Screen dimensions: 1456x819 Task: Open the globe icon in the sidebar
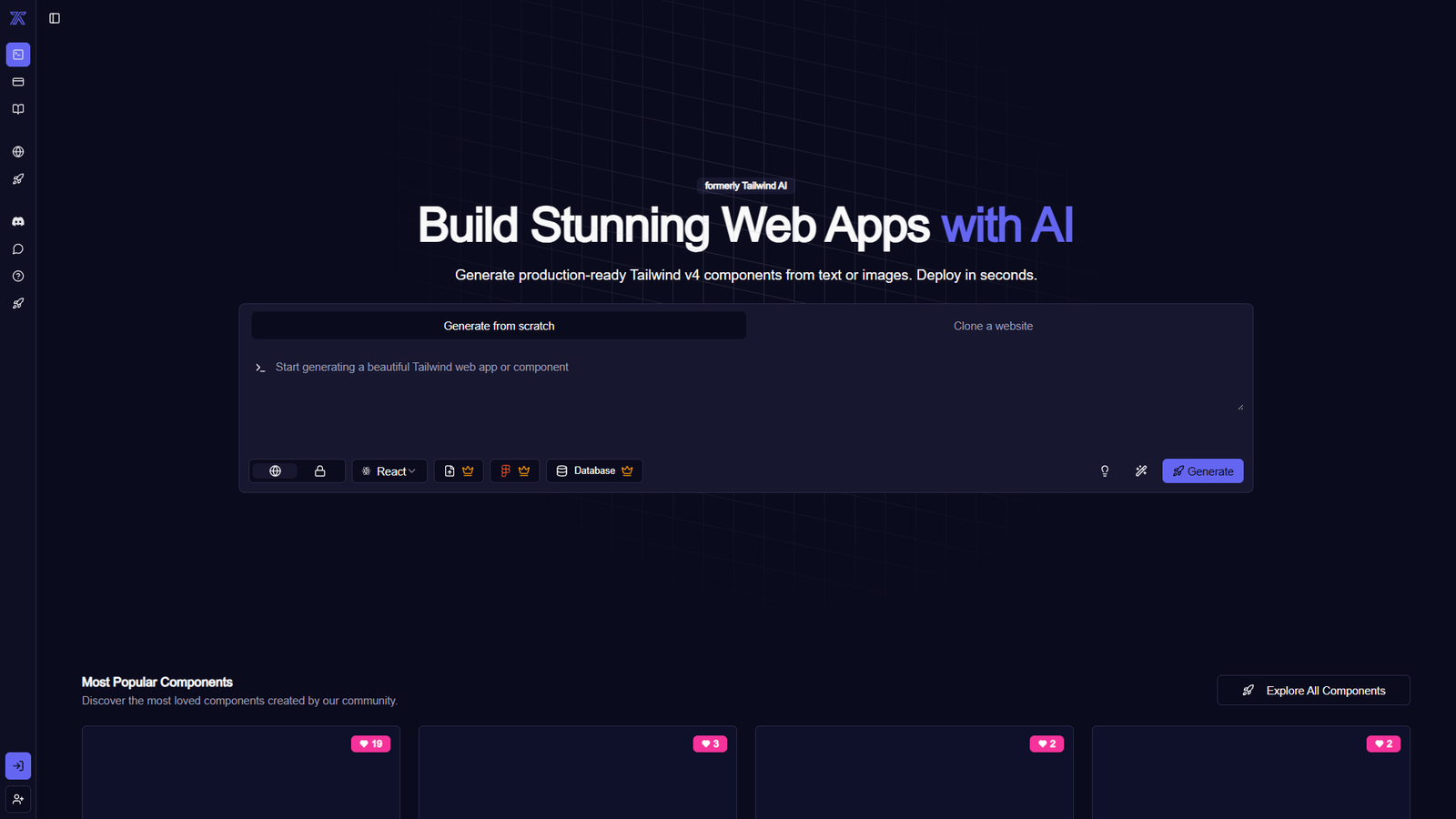click(x=18, y=152)
